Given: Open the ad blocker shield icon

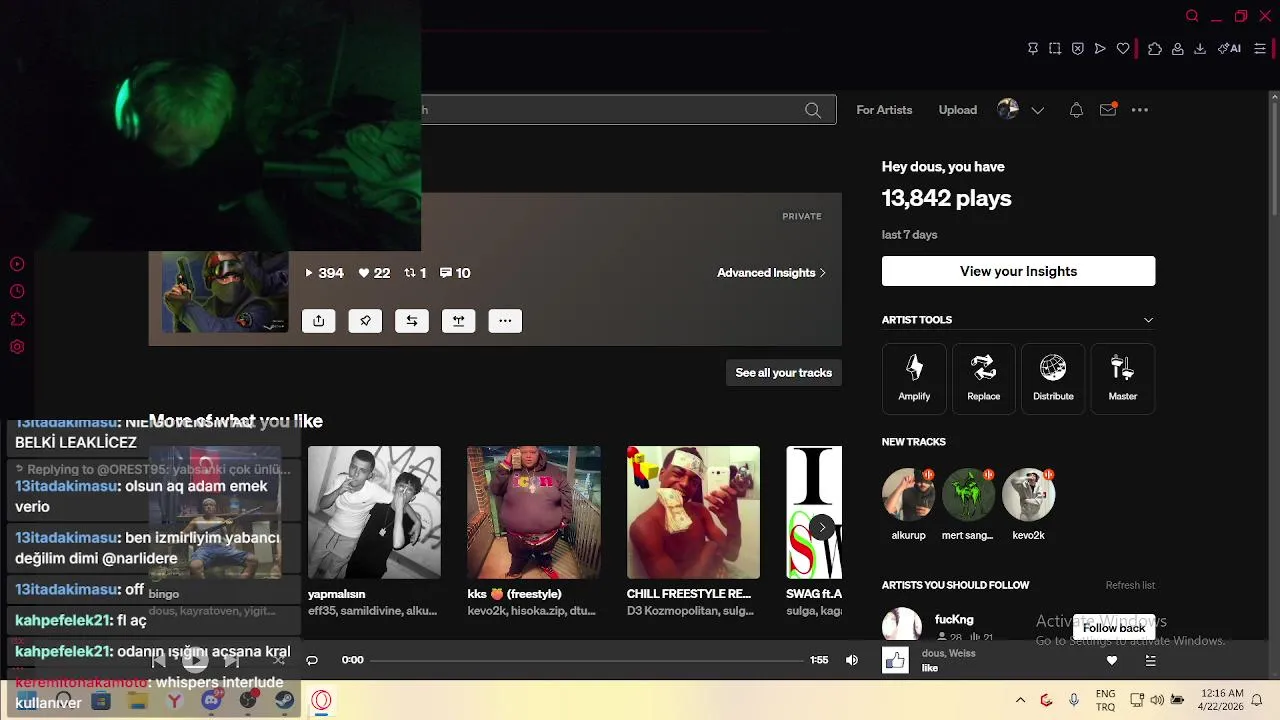Looking at the screenshot, I should [1077, 48].
